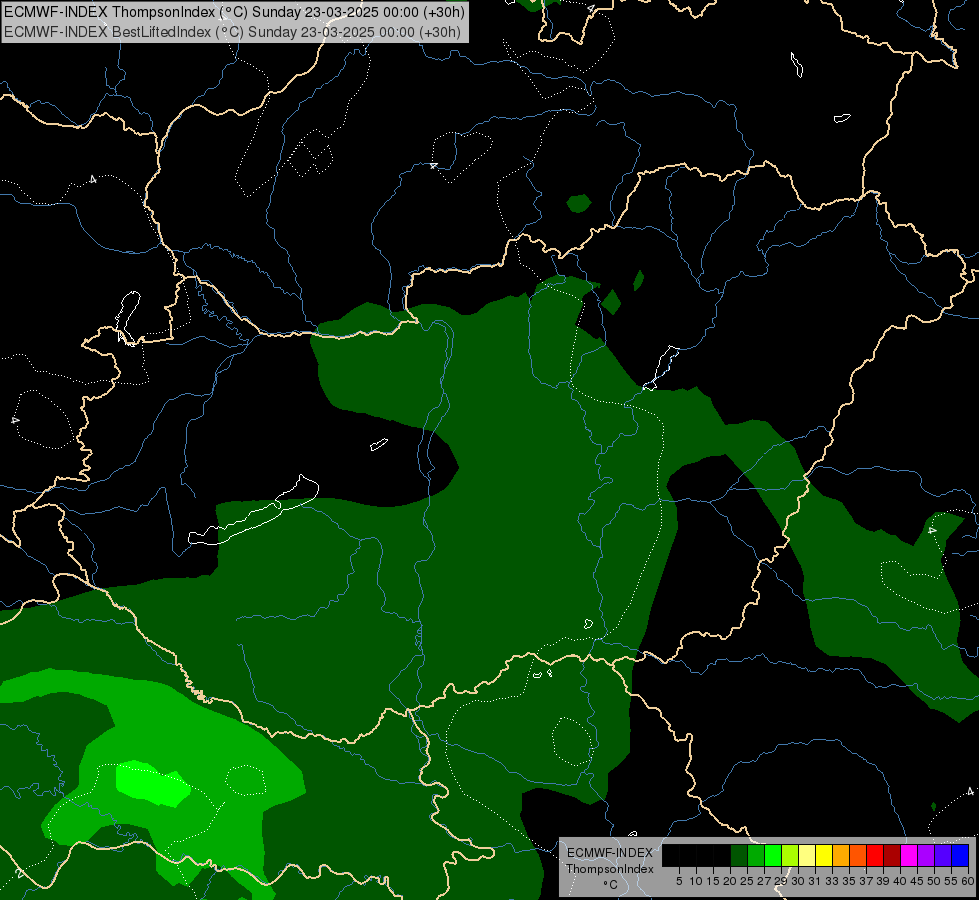Screen dimensions: 979x900
Task: Click the legend's ECMWF-INDEX label
Action: [x=610, y=853]
